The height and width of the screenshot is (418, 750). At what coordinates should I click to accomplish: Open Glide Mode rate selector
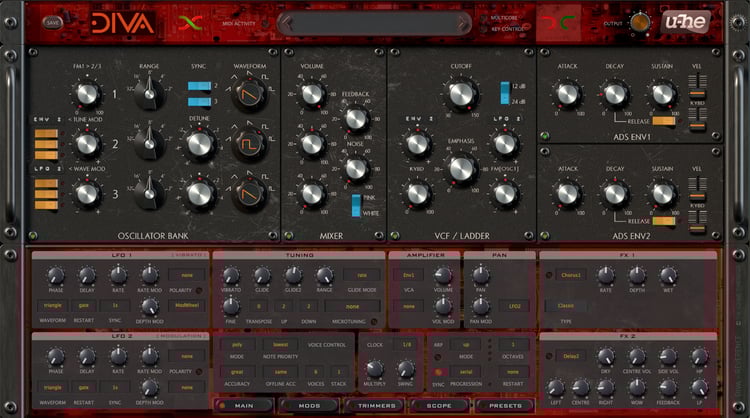tap(362, 275)
